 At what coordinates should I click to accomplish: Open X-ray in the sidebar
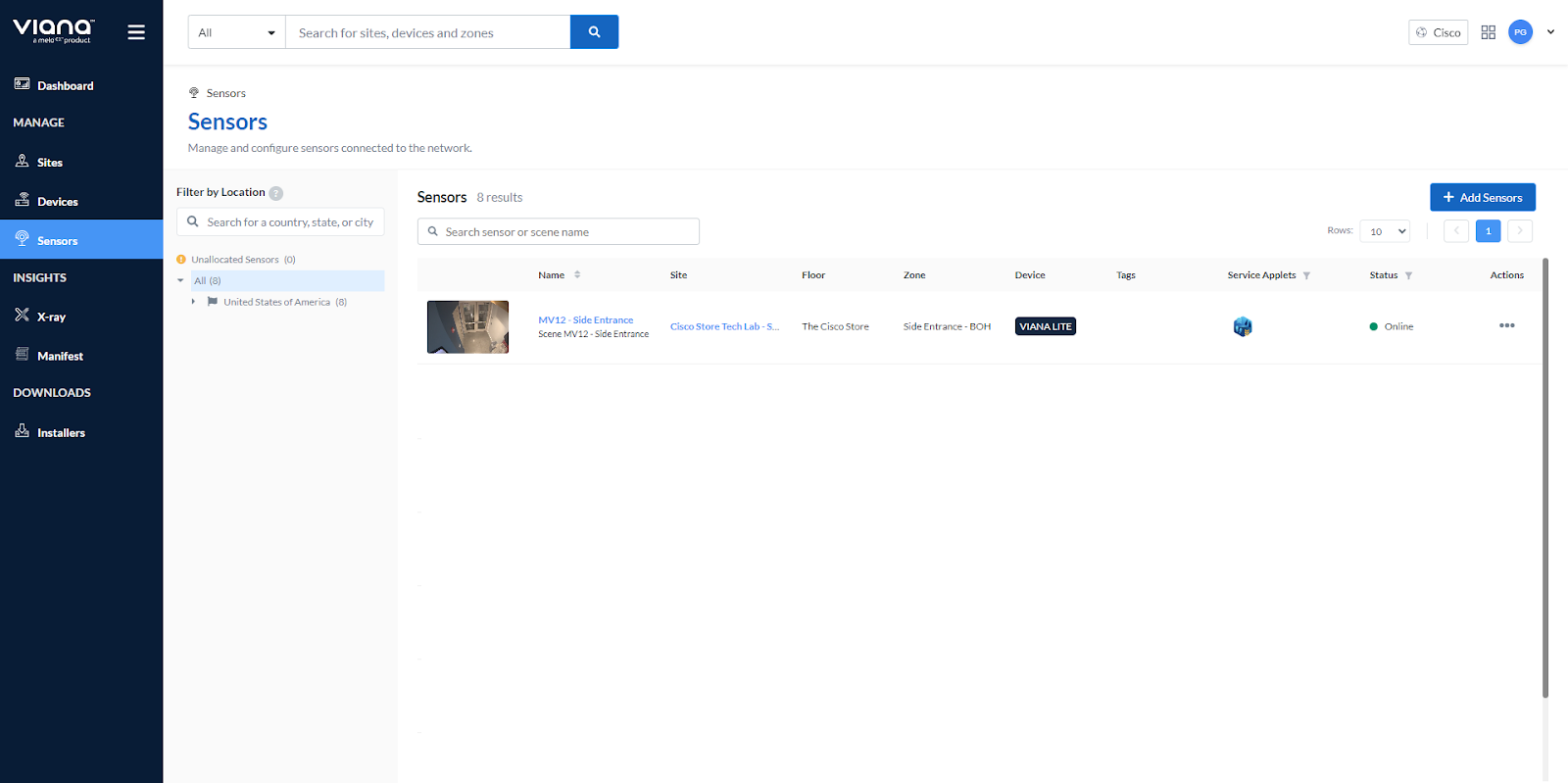tap(51, 318)
